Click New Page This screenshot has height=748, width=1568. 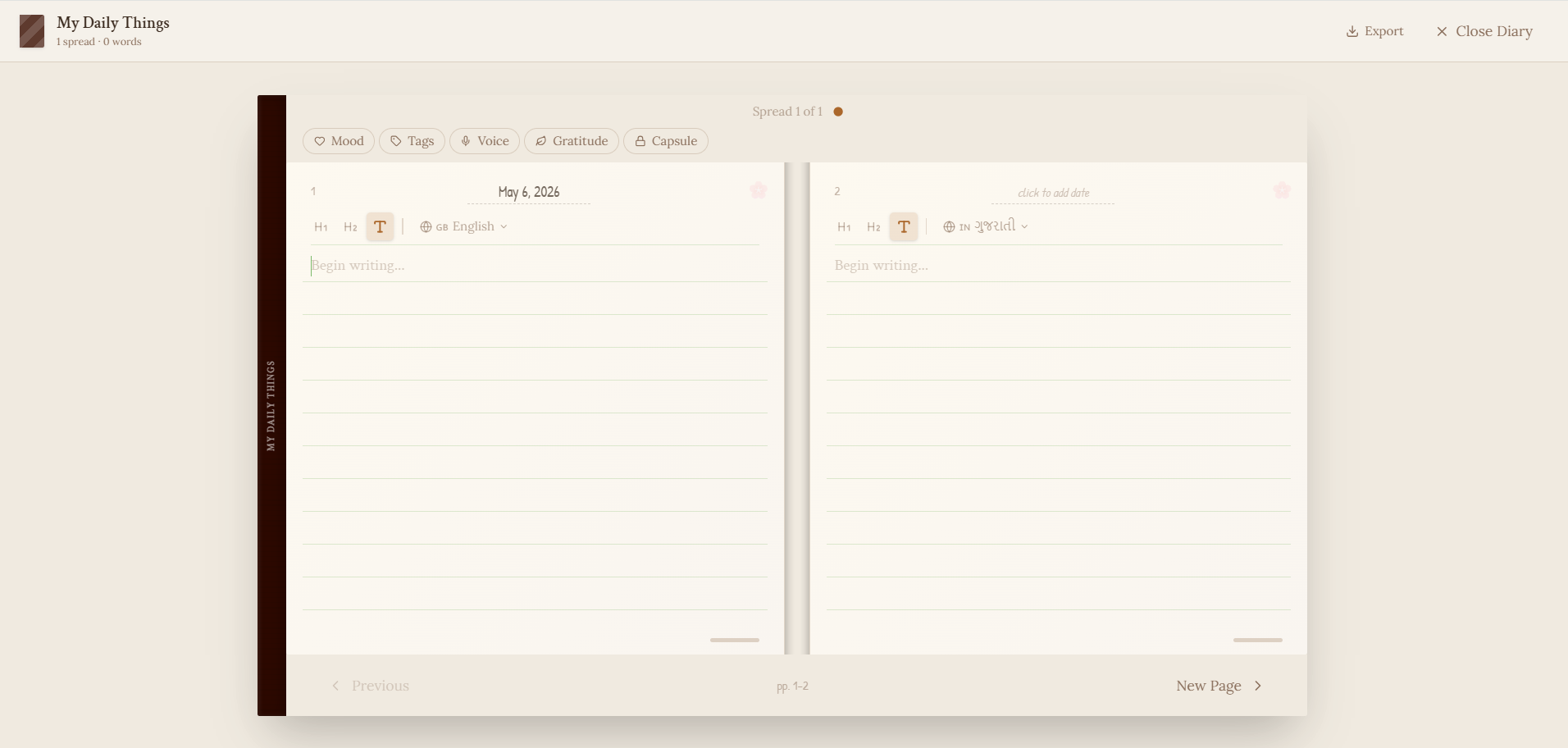click(x=1219, y=686)
